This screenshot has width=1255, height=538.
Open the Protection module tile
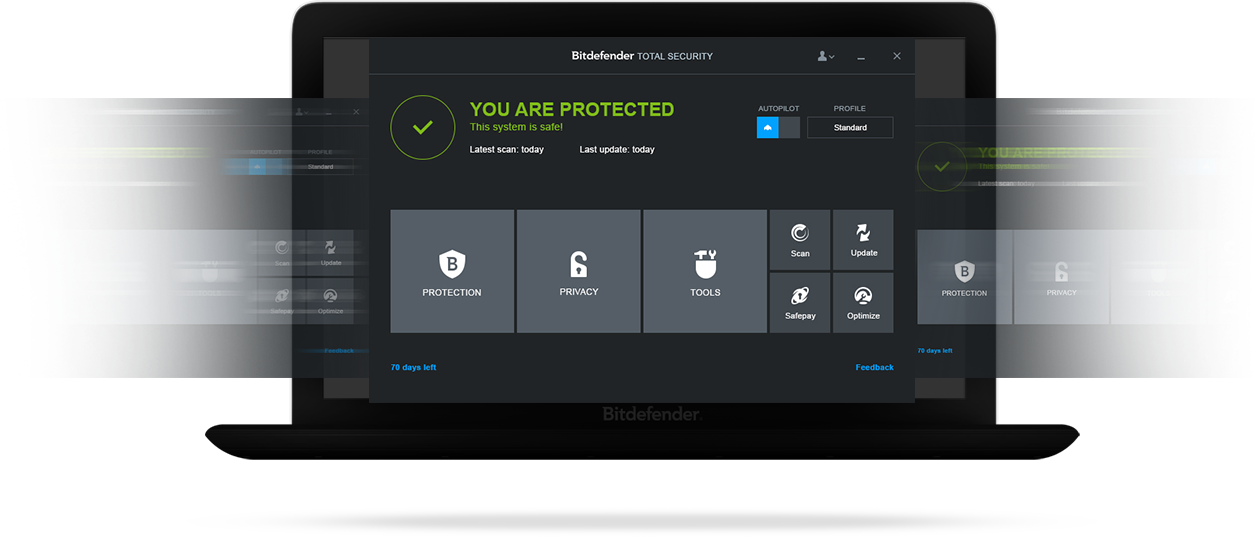pyautogui.click(x=452, y=271)
